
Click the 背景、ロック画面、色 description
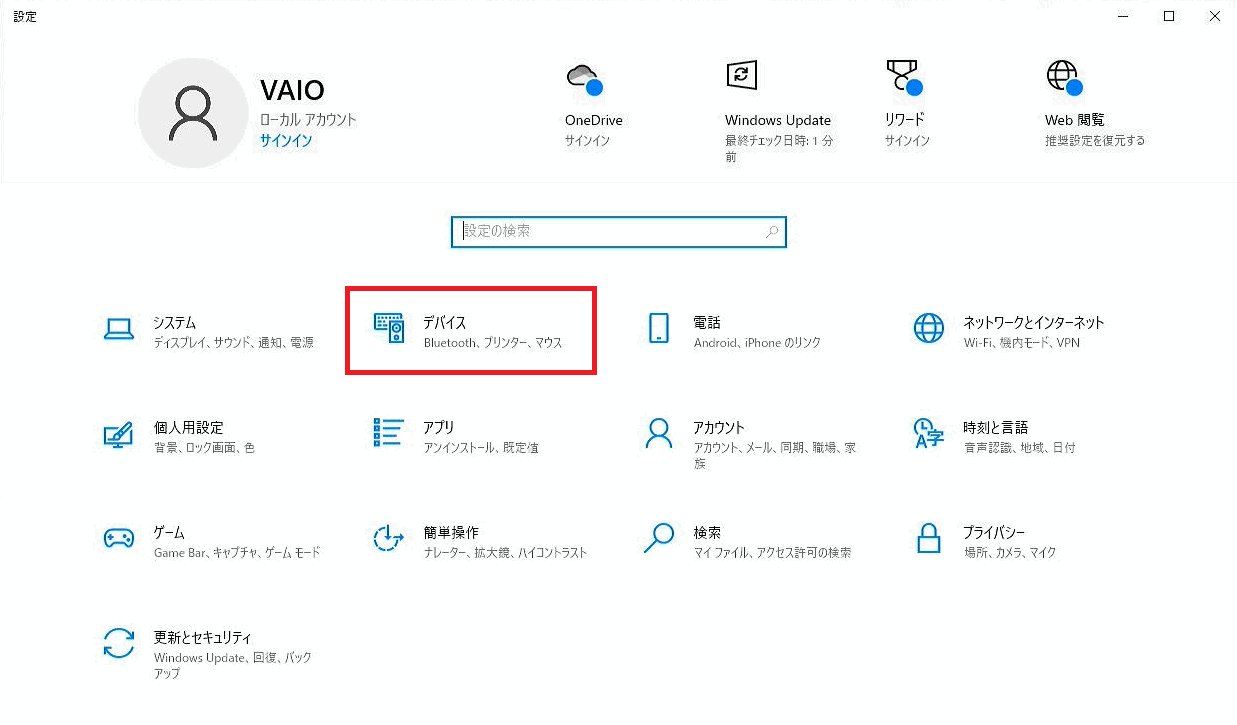point(204,448)
